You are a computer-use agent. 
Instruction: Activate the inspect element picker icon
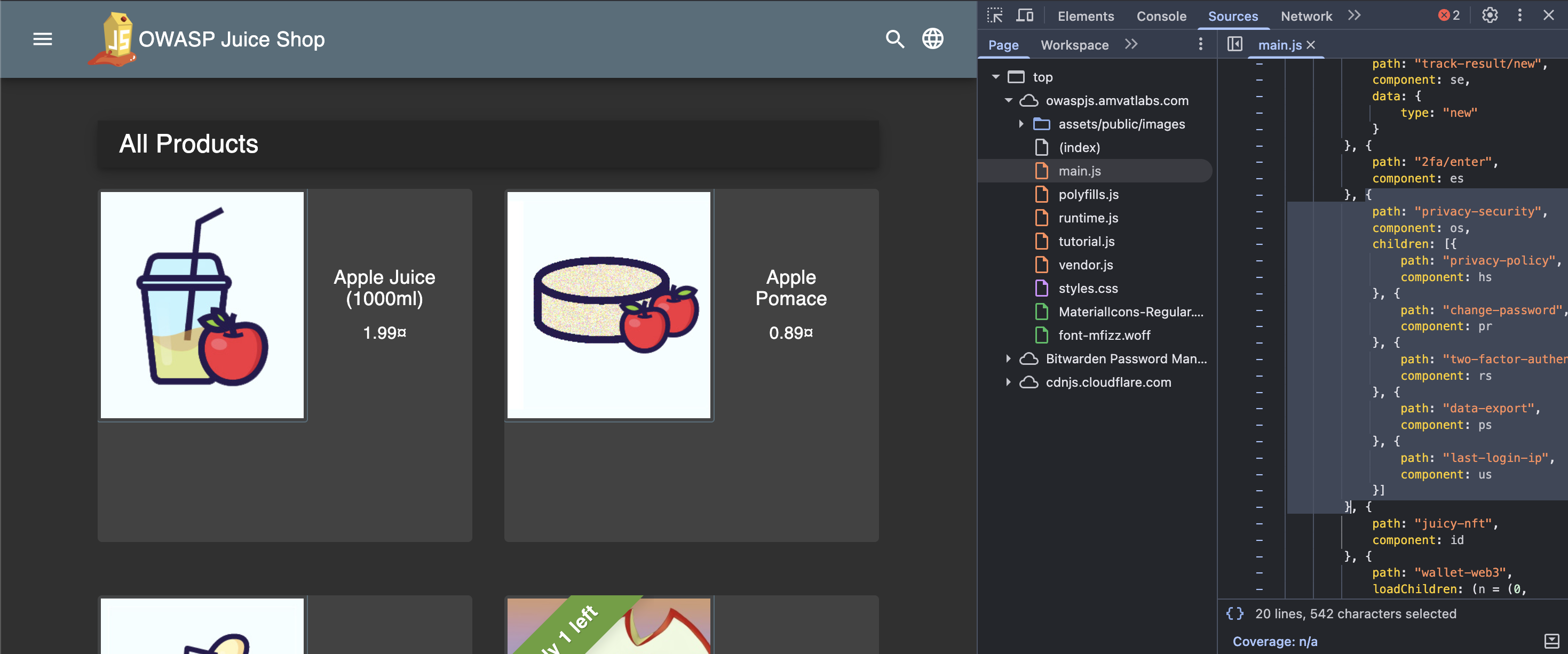point(995,16)
